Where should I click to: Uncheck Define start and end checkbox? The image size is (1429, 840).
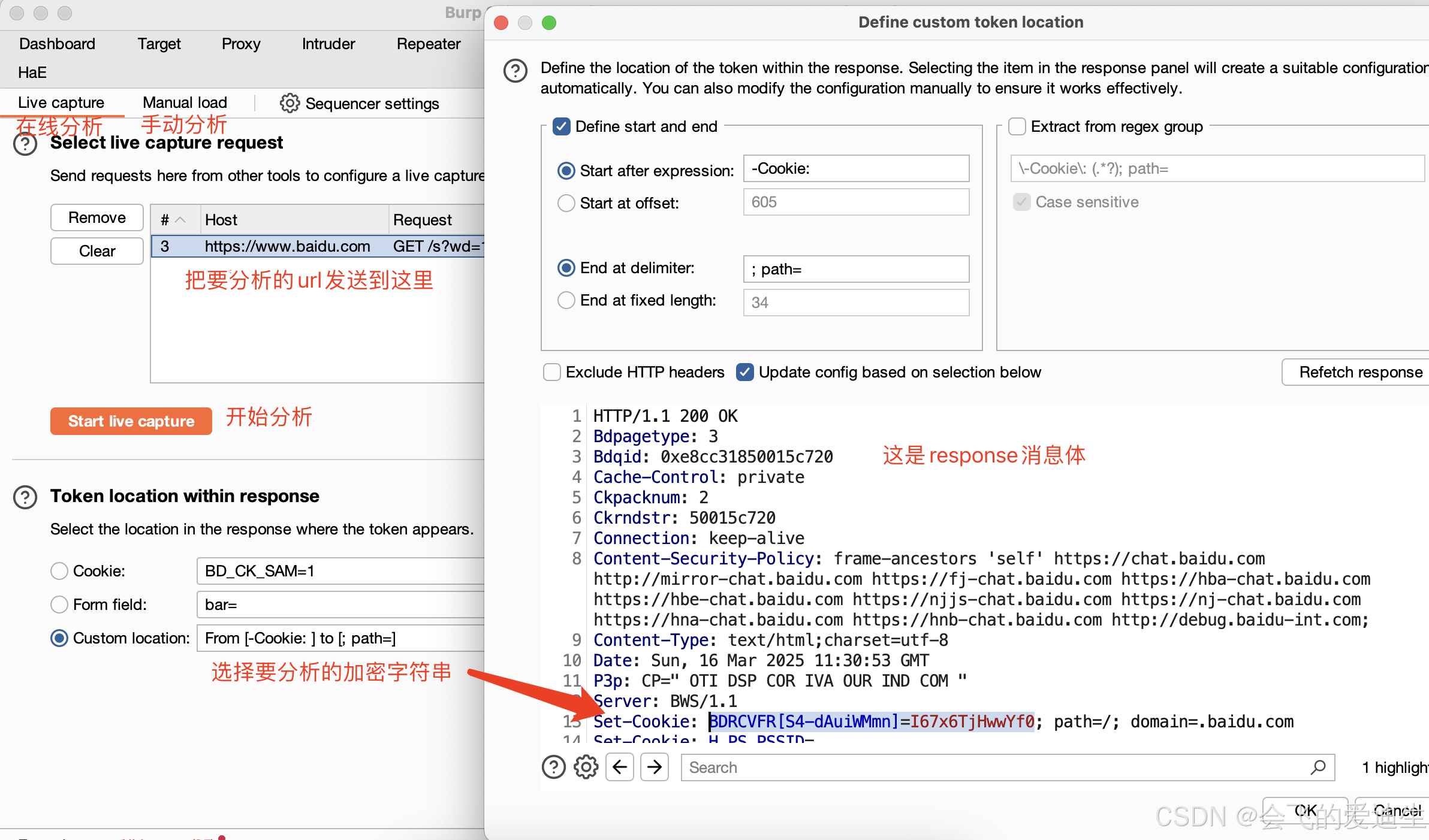coord(562,127)
